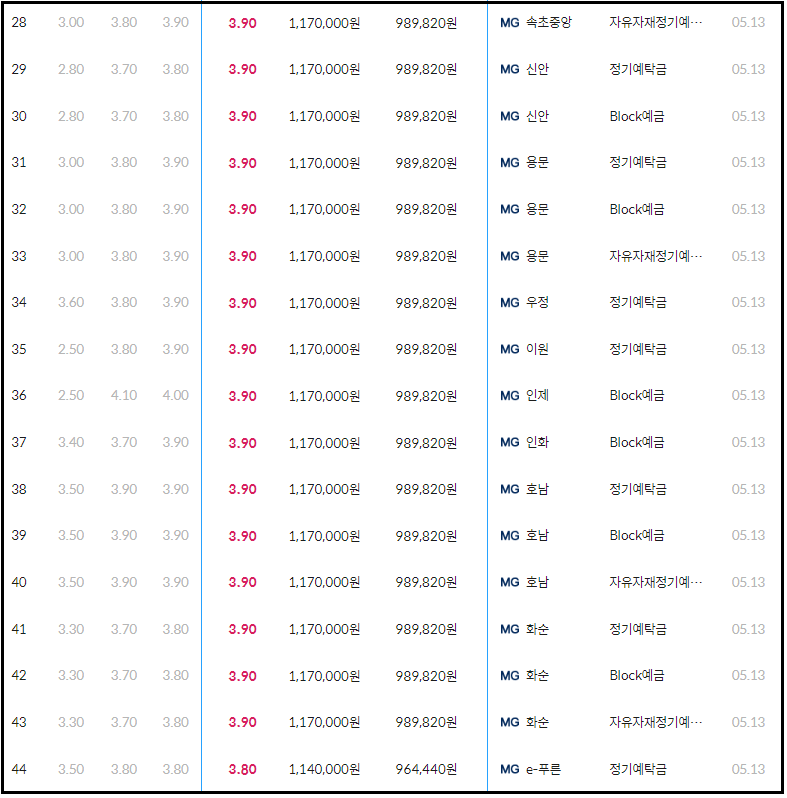Open 용문 bank name in row 33
This screenshot has width=787, height=798.
(x=538, y=256)
